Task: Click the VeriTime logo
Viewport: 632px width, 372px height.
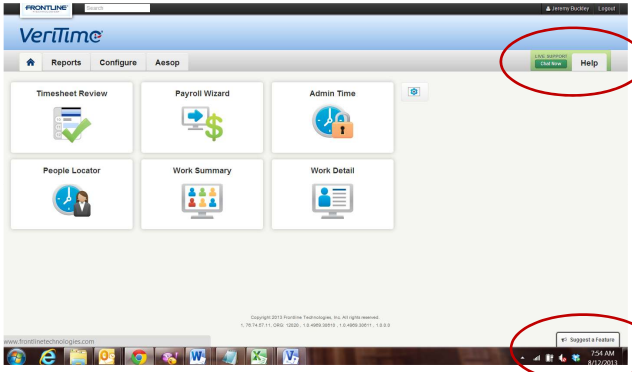Action: point(61,35)
